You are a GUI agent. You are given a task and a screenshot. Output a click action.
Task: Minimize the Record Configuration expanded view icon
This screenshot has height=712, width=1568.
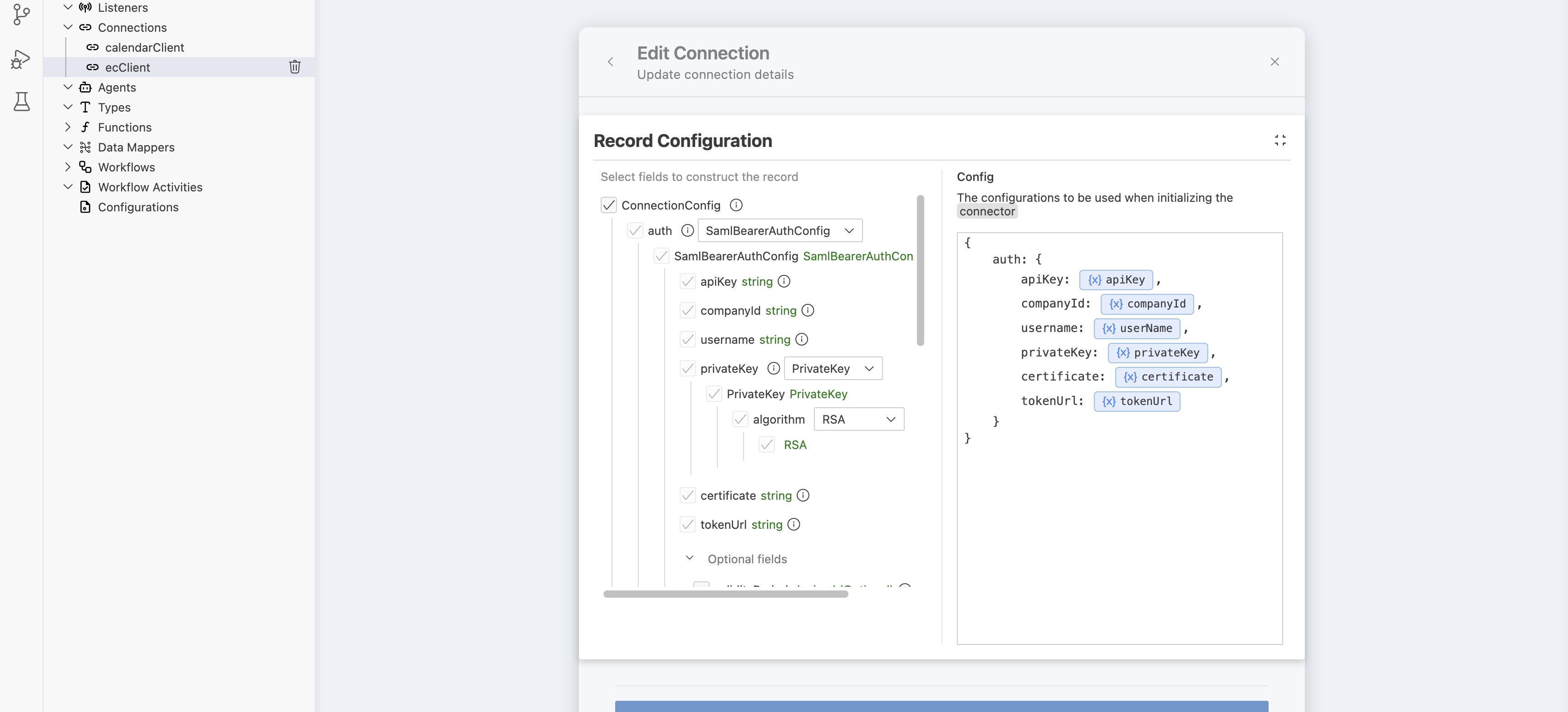coord(1280,141)
